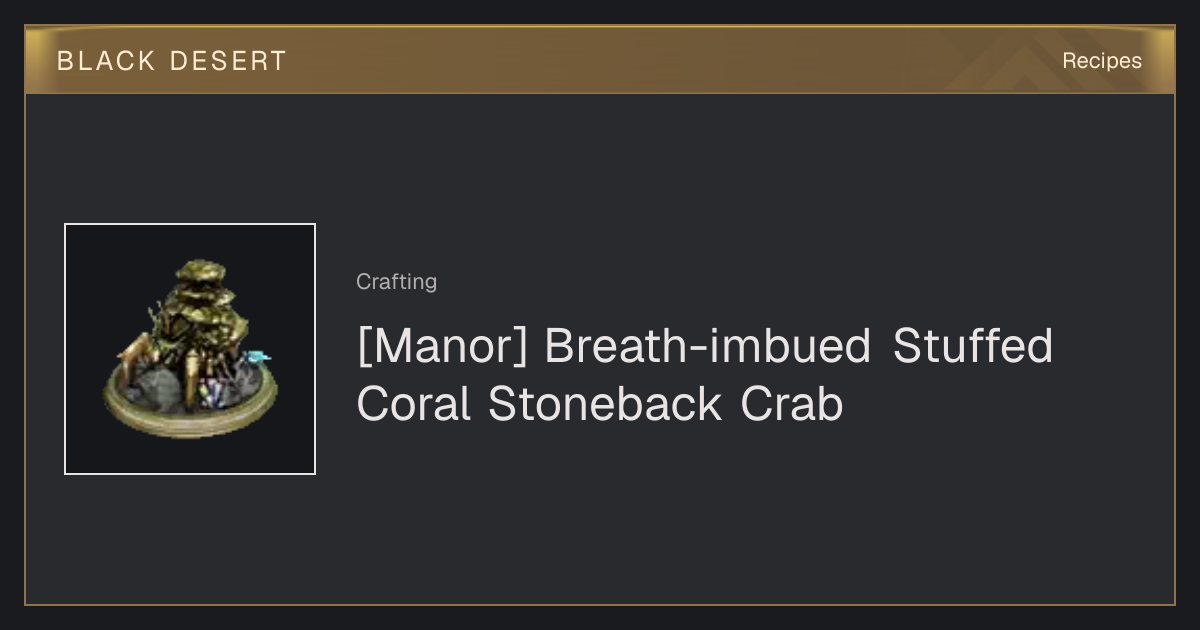
Task: Select the [Manor] tag in title
Action: pos(440,347)
